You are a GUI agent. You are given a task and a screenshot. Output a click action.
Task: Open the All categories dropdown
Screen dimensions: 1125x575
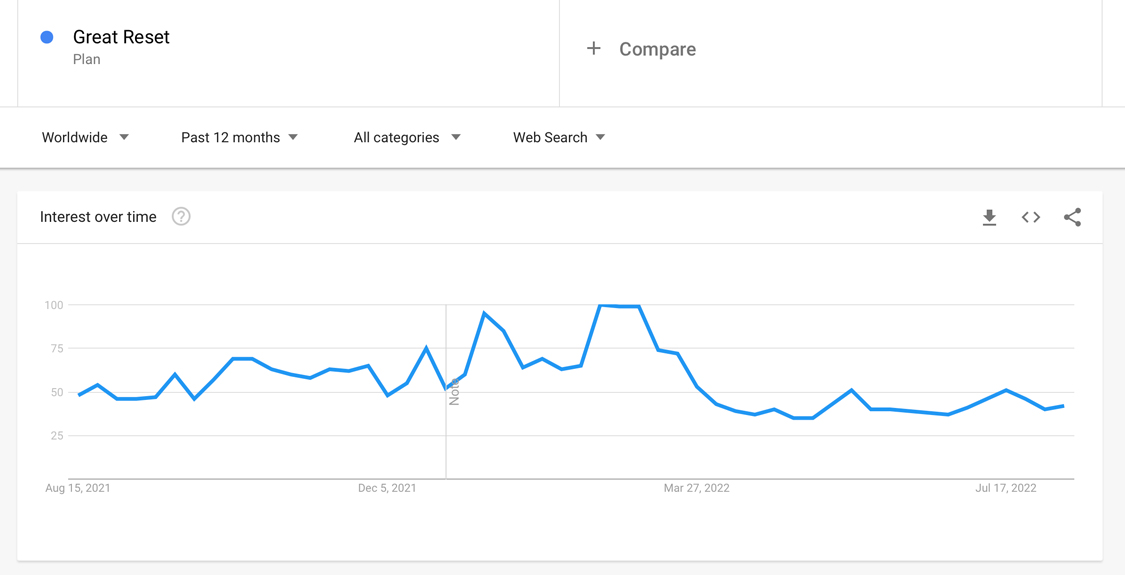(x=407, y=137)
